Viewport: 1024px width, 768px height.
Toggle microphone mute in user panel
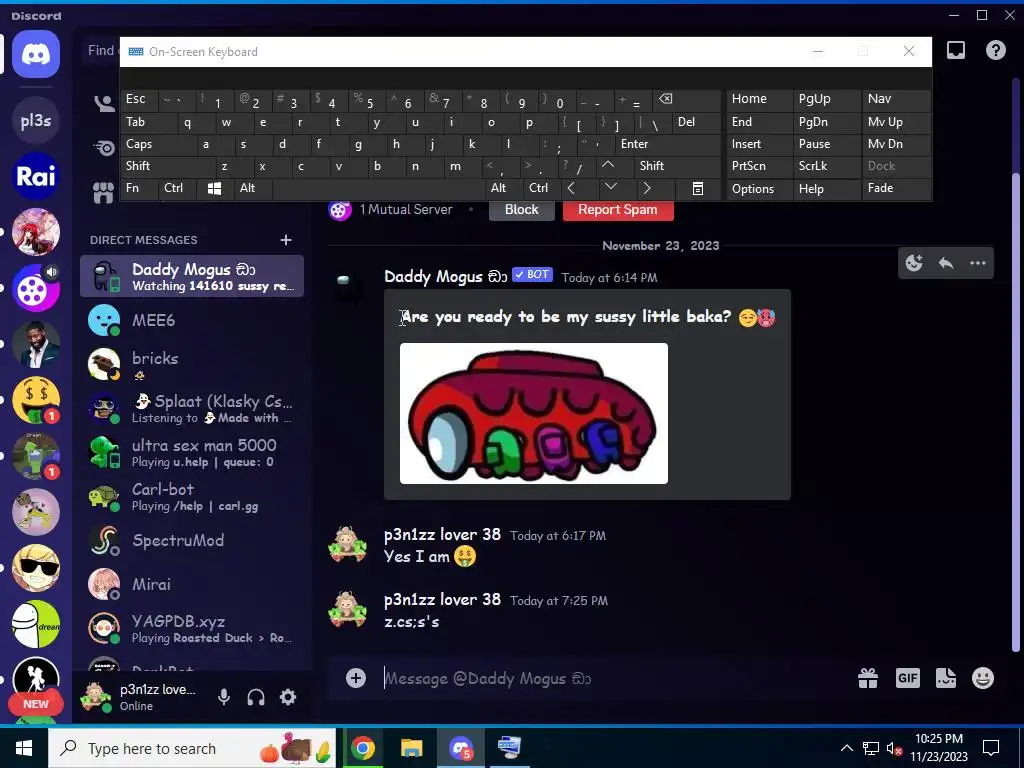[x=224, y=697]
